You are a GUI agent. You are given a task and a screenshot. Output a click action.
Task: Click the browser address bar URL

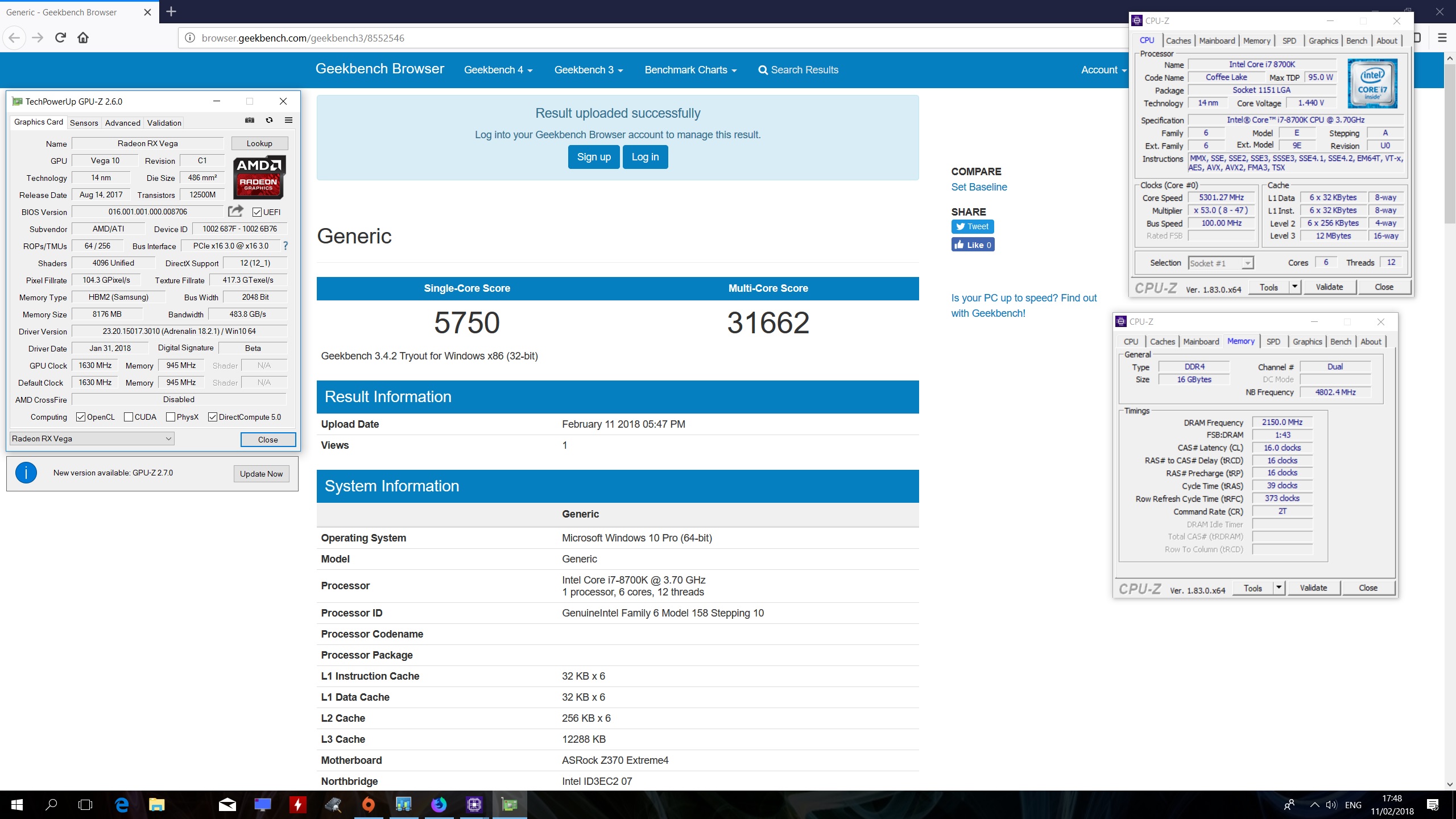[x=303, y=38]
